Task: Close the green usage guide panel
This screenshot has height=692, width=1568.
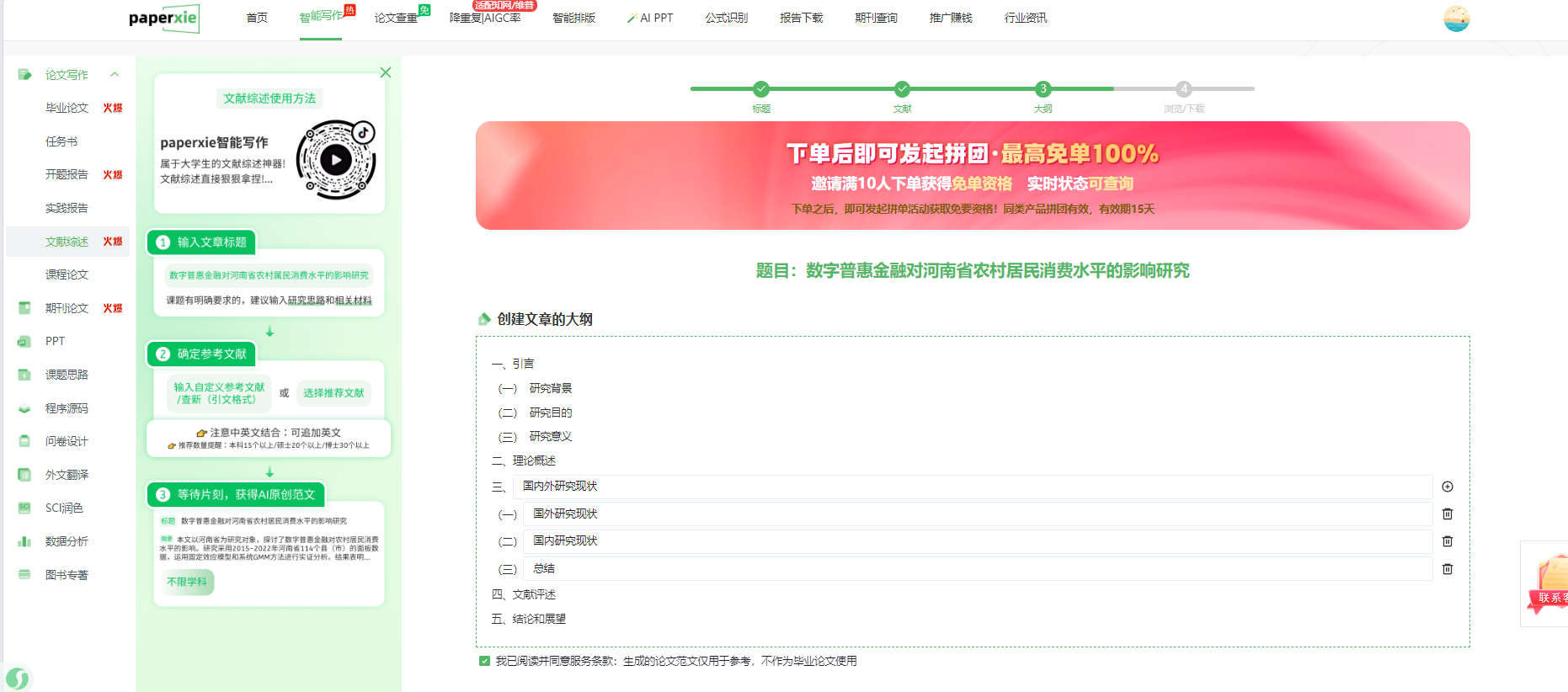Action: (x=386, y=73)
